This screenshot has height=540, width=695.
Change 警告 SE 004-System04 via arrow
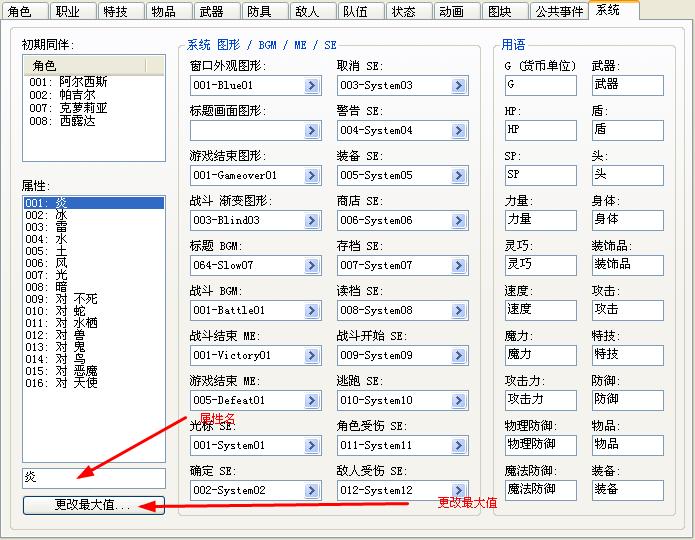[x=459, y=130]
